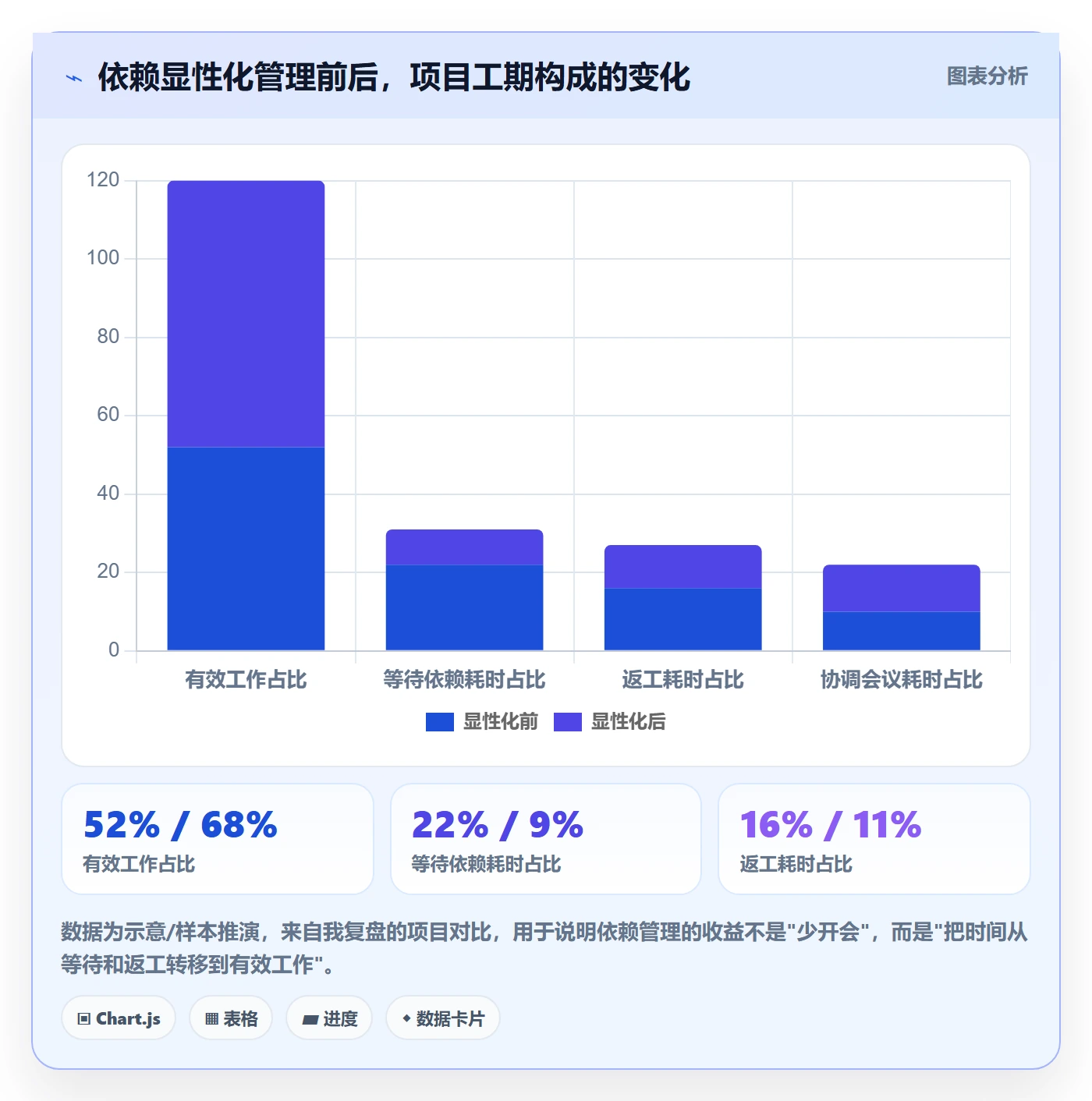Click the 等待依赖耗时占比 x-axis label

[464, 680]
